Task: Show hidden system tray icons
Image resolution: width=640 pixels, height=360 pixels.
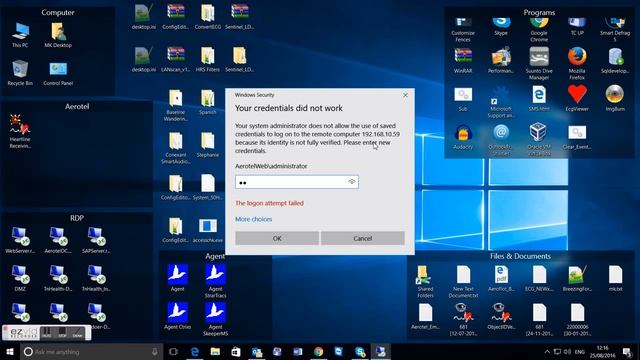Action: coord(547,351)
